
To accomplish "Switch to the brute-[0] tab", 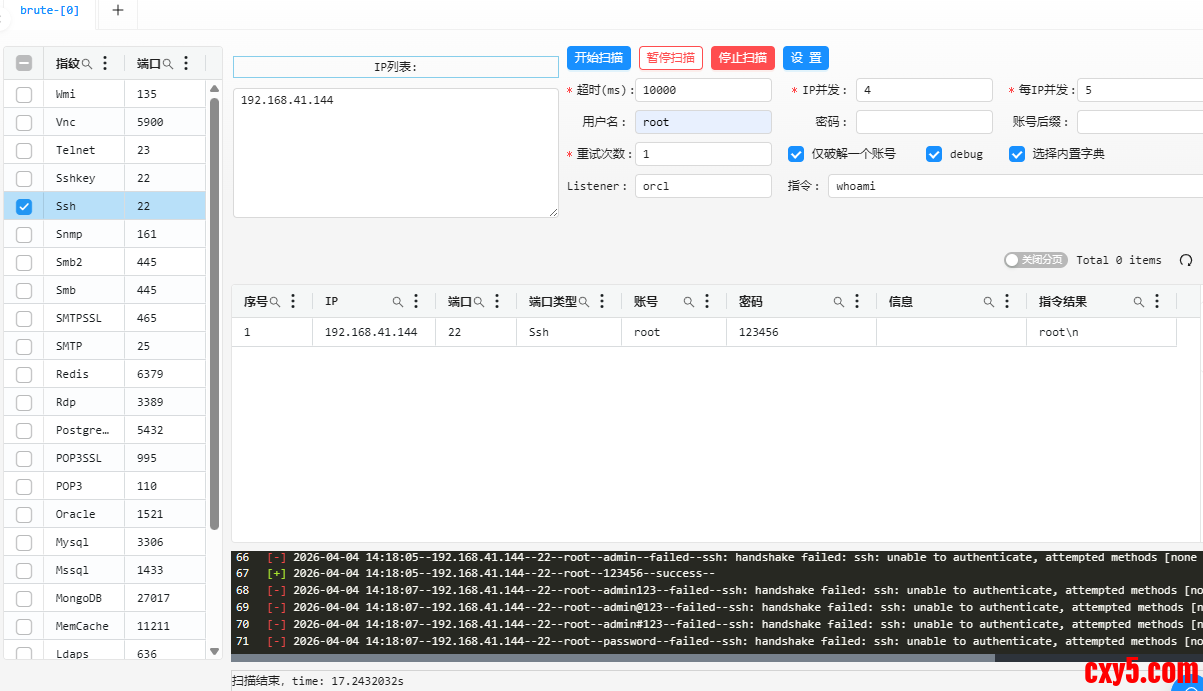I will pos(49,10).
